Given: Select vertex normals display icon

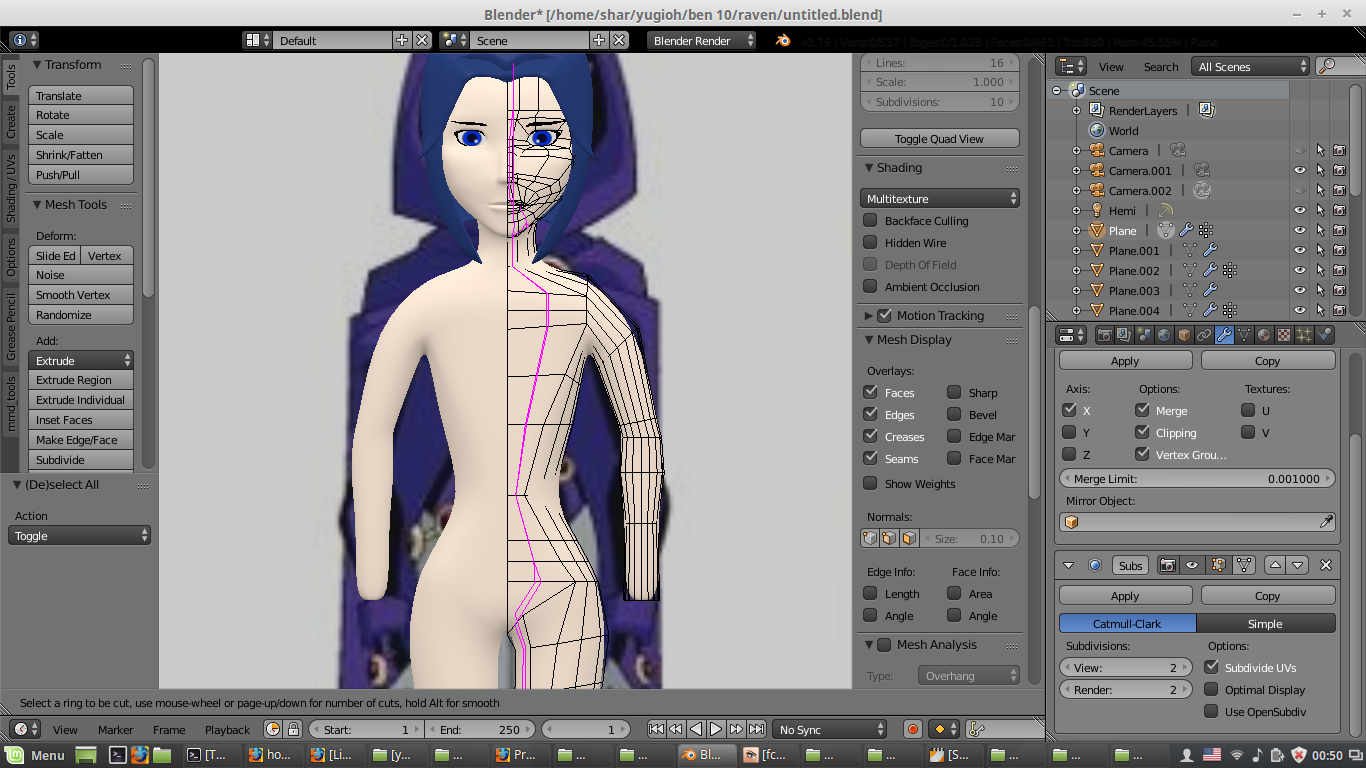Looking at the screenshot, I should pyautogui.click(x=870, y=538).
